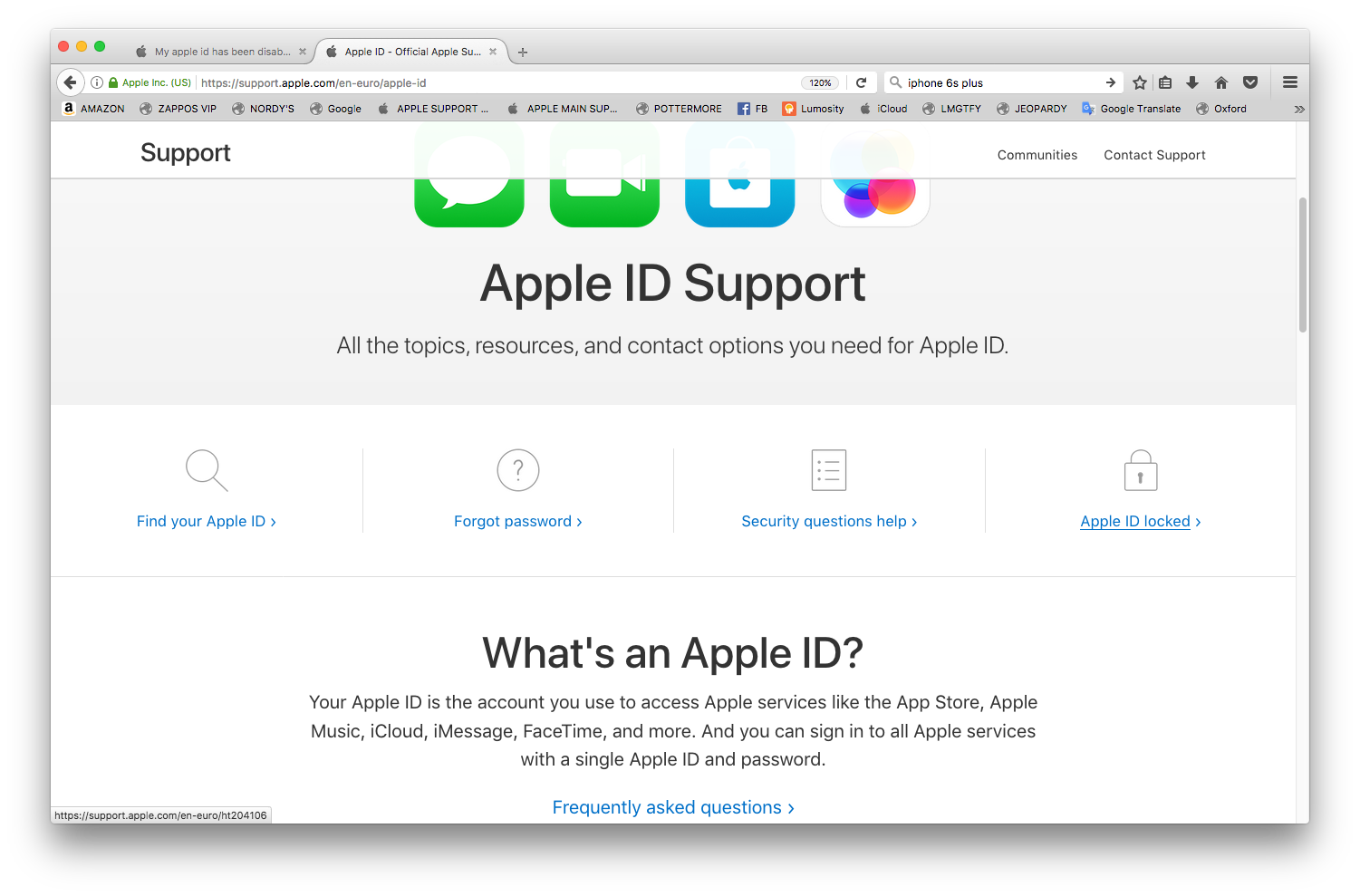Reload the current page
1360x896 pixels.
862,82
